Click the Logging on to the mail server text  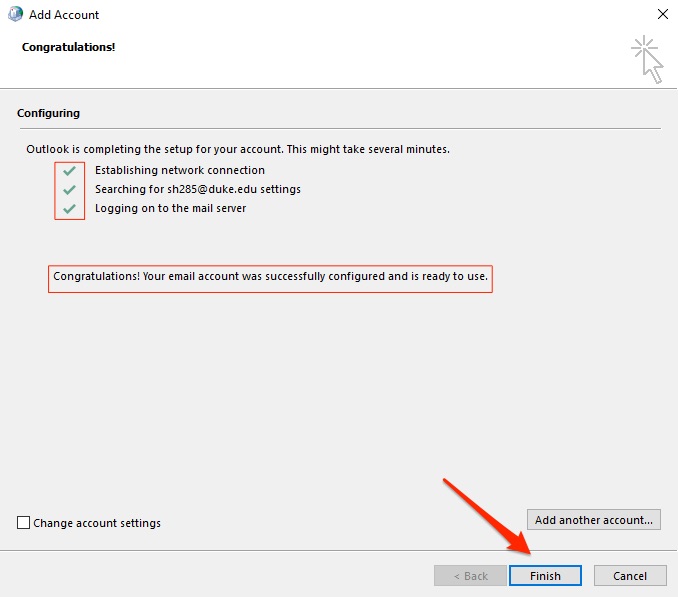pos(170,208)
